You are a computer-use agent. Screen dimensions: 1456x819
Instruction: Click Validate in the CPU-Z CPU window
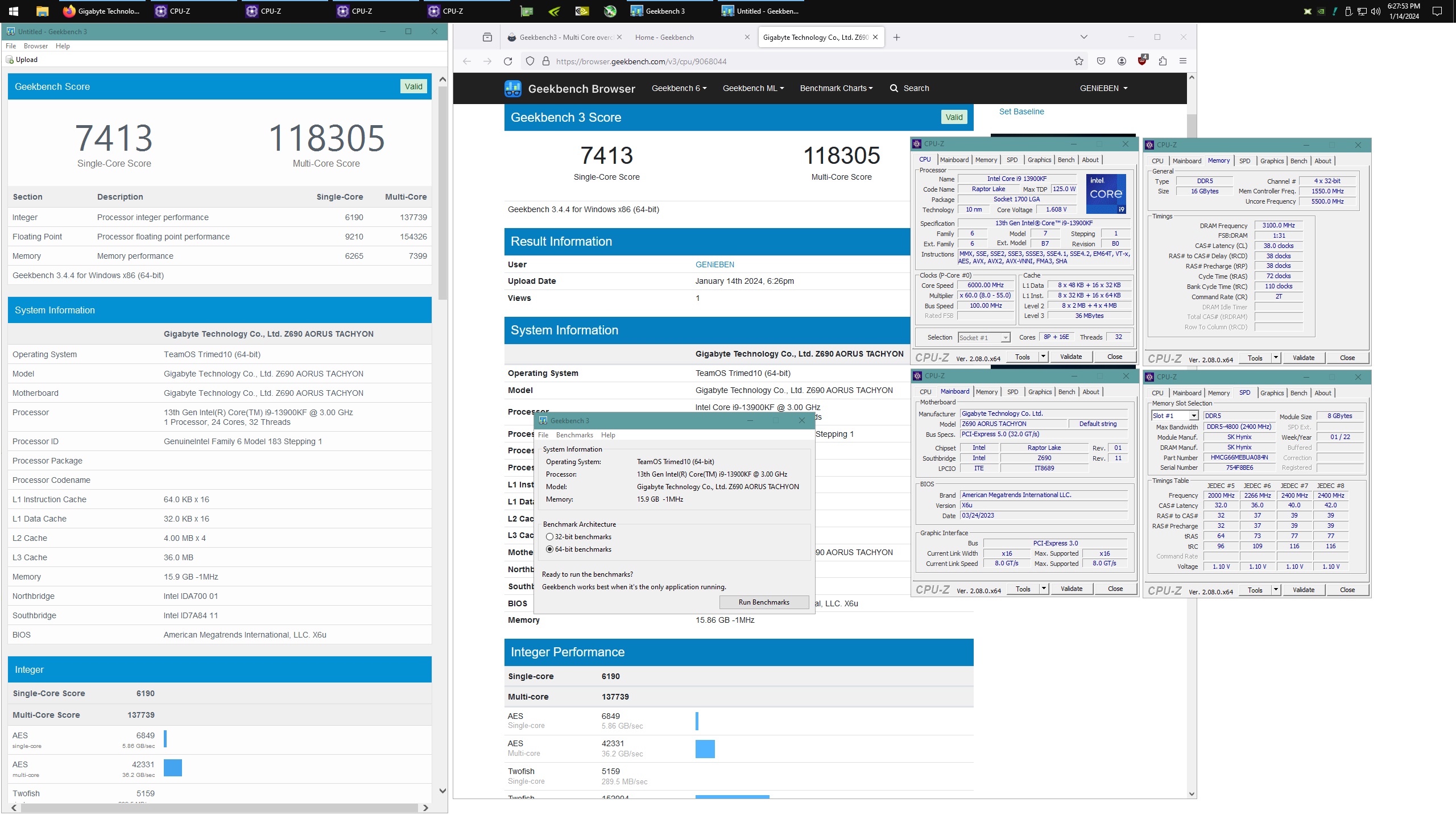pos(1071,357)
